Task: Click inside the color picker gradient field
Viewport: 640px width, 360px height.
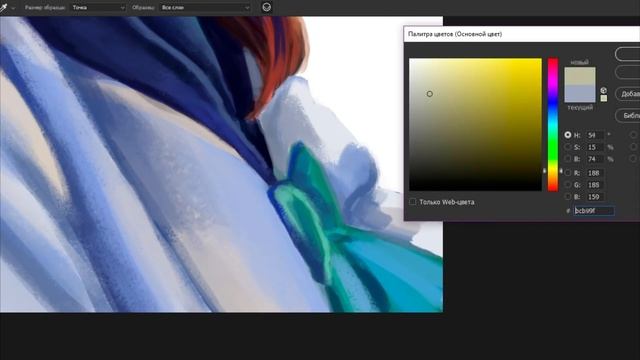Action: [x=476, y=124]
